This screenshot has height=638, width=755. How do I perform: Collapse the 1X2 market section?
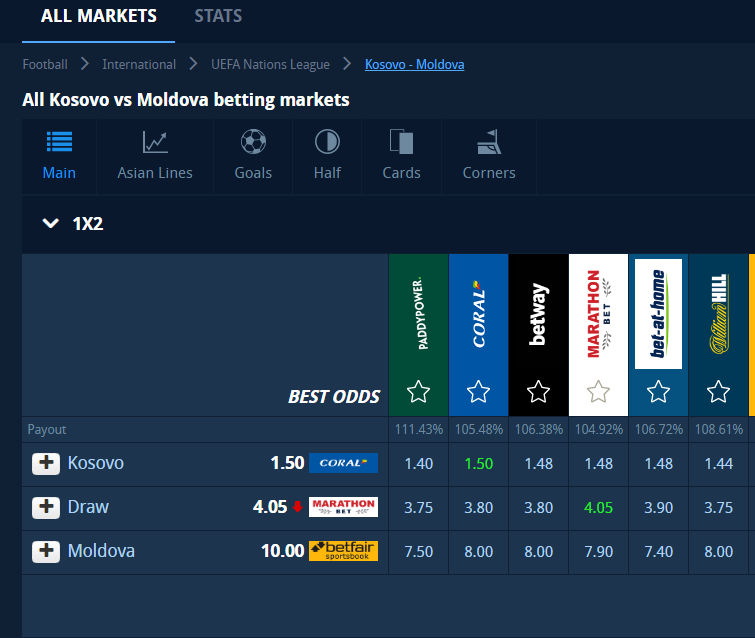coord(51,224)
